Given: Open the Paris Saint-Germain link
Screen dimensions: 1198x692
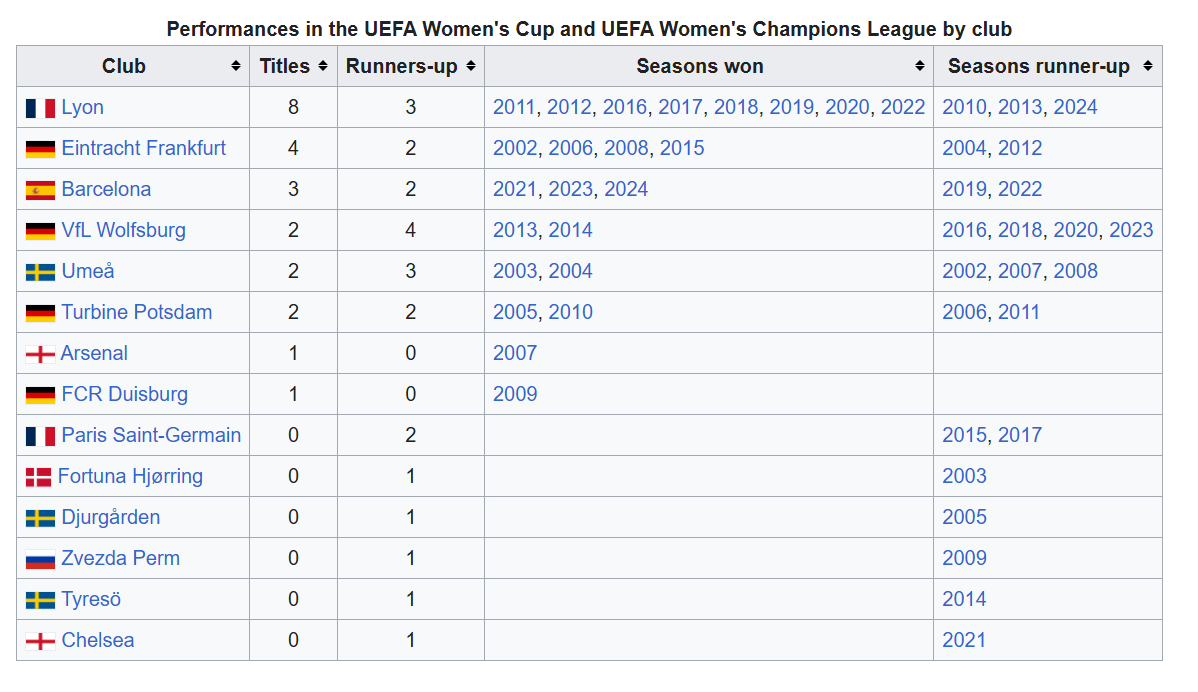Looking at the screenshot, I should (x=151, y=435).
